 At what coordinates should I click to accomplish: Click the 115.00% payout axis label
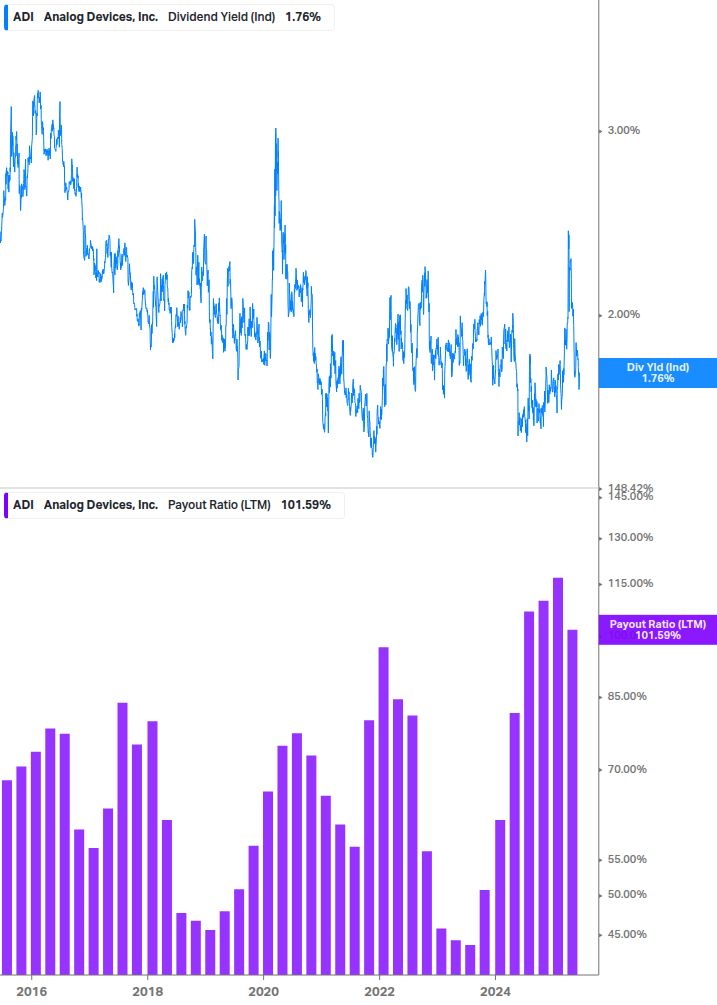pyautogui.click(x=630, y=583)
